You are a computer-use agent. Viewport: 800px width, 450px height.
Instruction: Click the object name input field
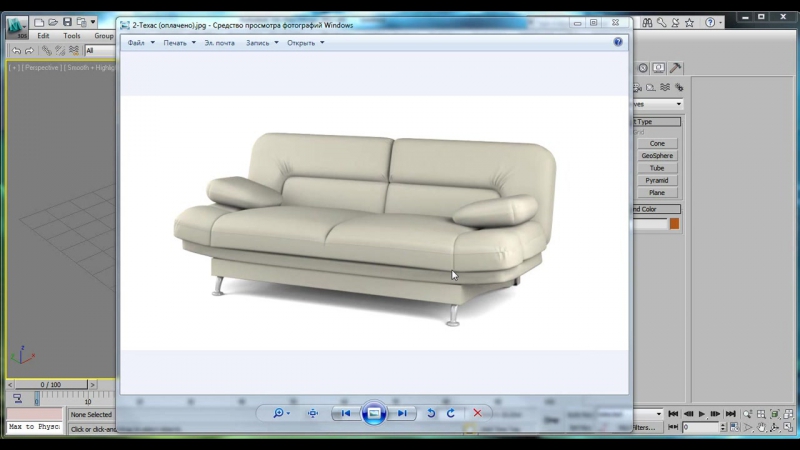(650, 224)
